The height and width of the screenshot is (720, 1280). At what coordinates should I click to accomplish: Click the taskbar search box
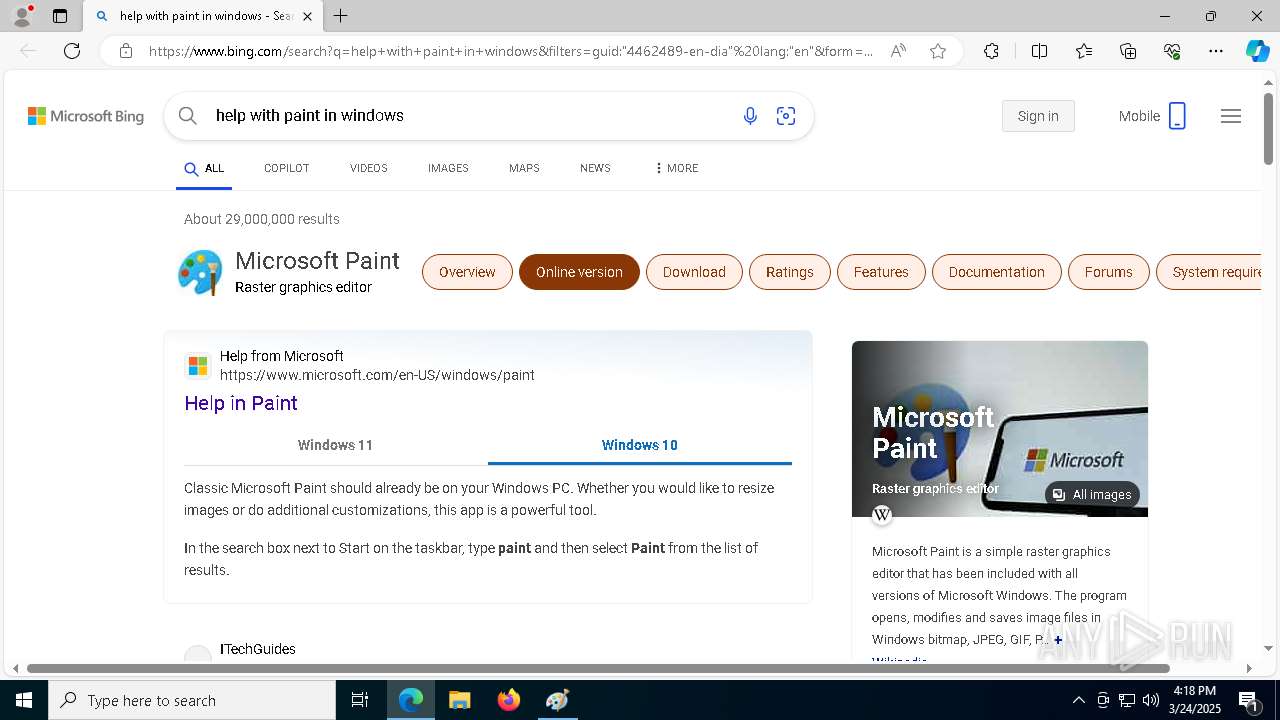pos(192,700)
